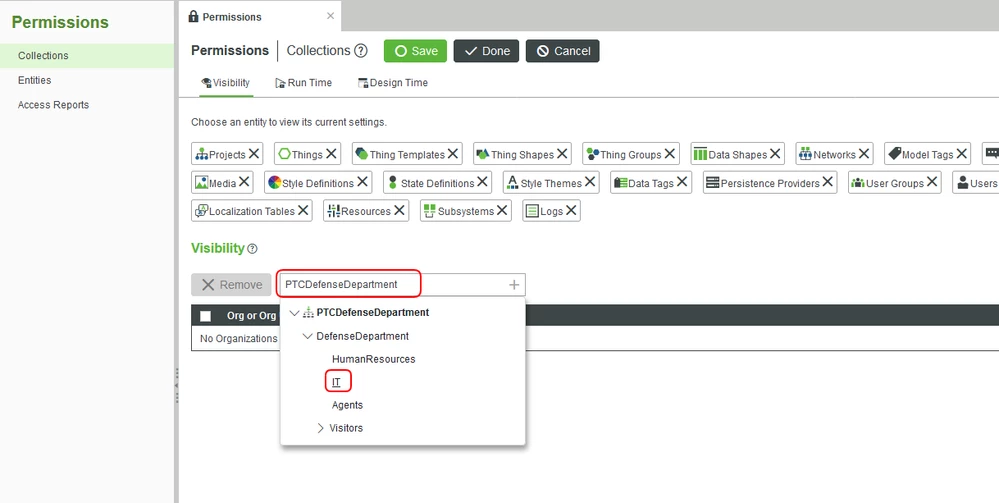Click the Cancel button
Screen dimensions: 999x503
point(563,51)
